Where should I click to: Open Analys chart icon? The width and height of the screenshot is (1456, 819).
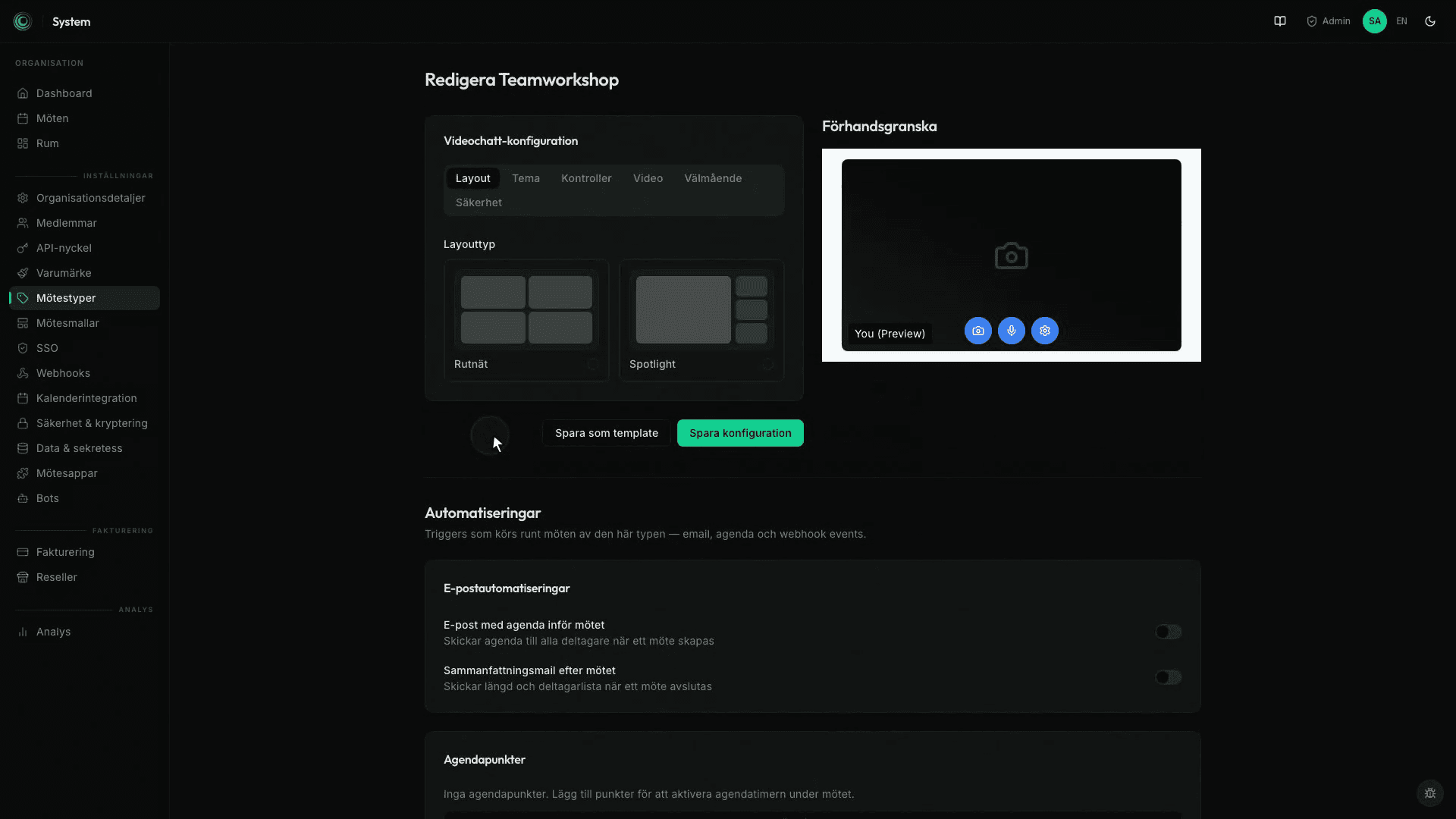click(23, 632)
